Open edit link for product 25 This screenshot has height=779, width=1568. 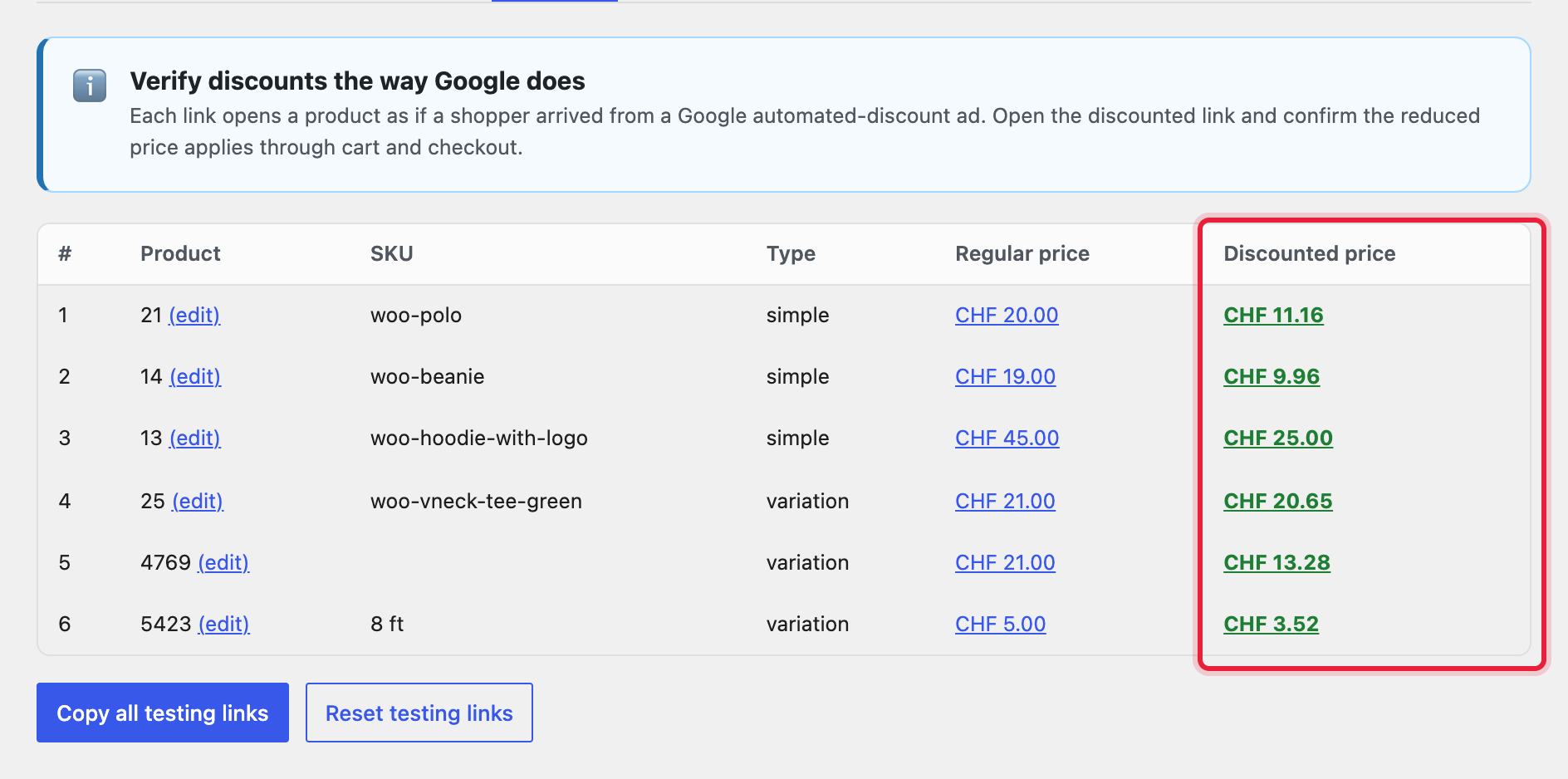point(198,502)
